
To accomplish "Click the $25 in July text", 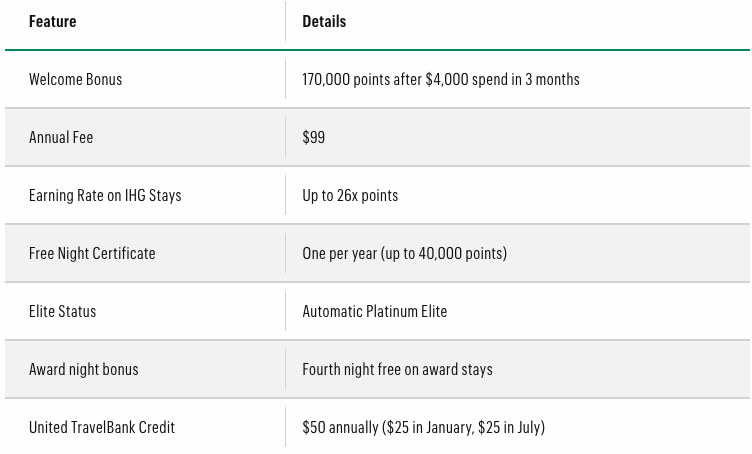I will click(x=510, y=427).
